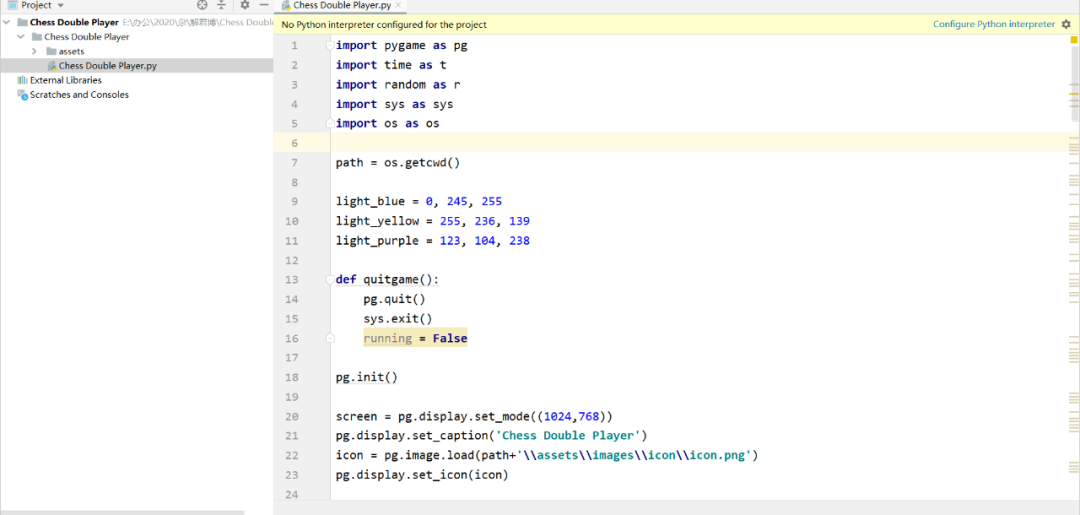Fold the import block at line 1
1080x515 pixels.
331,45
